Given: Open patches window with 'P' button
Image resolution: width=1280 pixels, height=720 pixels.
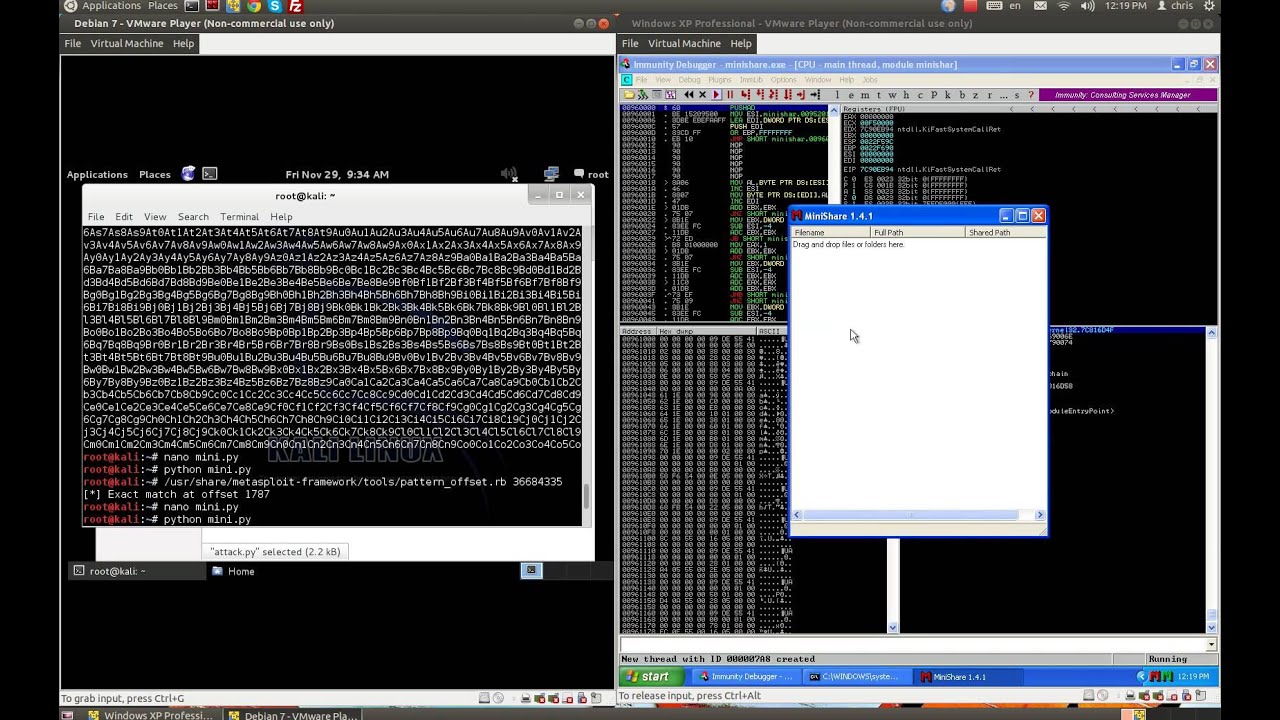Looking at the screenshot, I should pyautogui.click(x=934, y=95).
